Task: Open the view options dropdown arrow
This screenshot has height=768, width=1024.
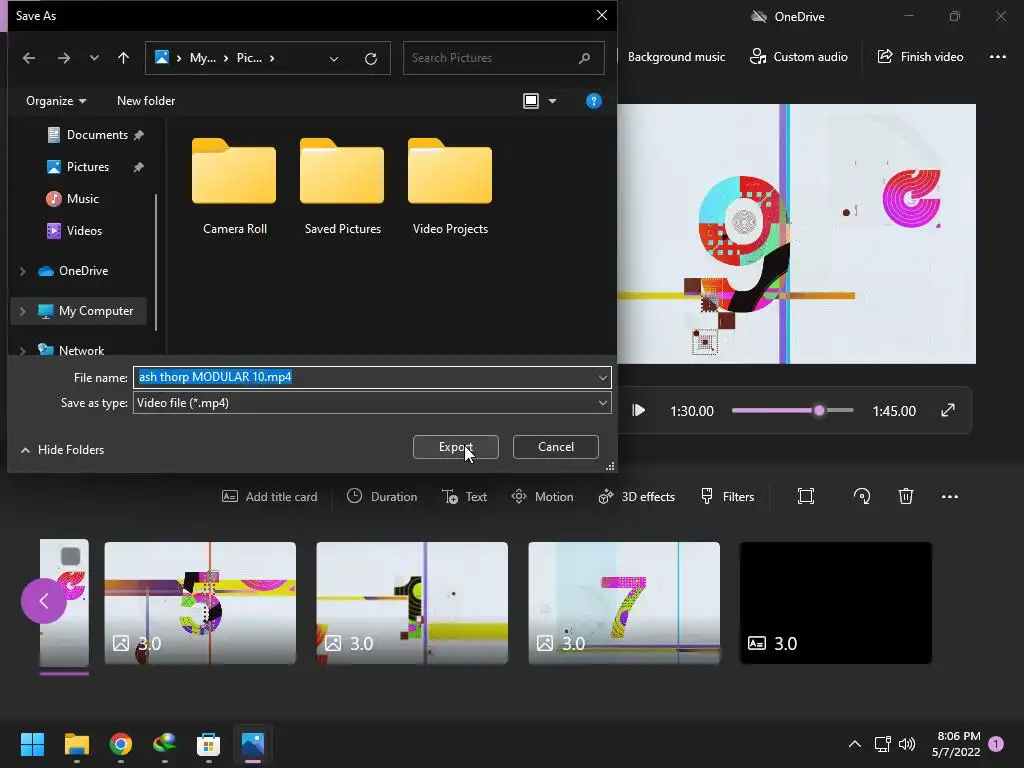Action: tap(552, 101)
